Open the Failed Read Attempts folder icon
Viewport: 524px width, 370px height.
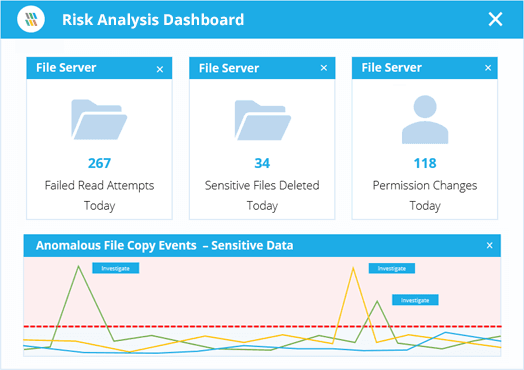(99, 119)
